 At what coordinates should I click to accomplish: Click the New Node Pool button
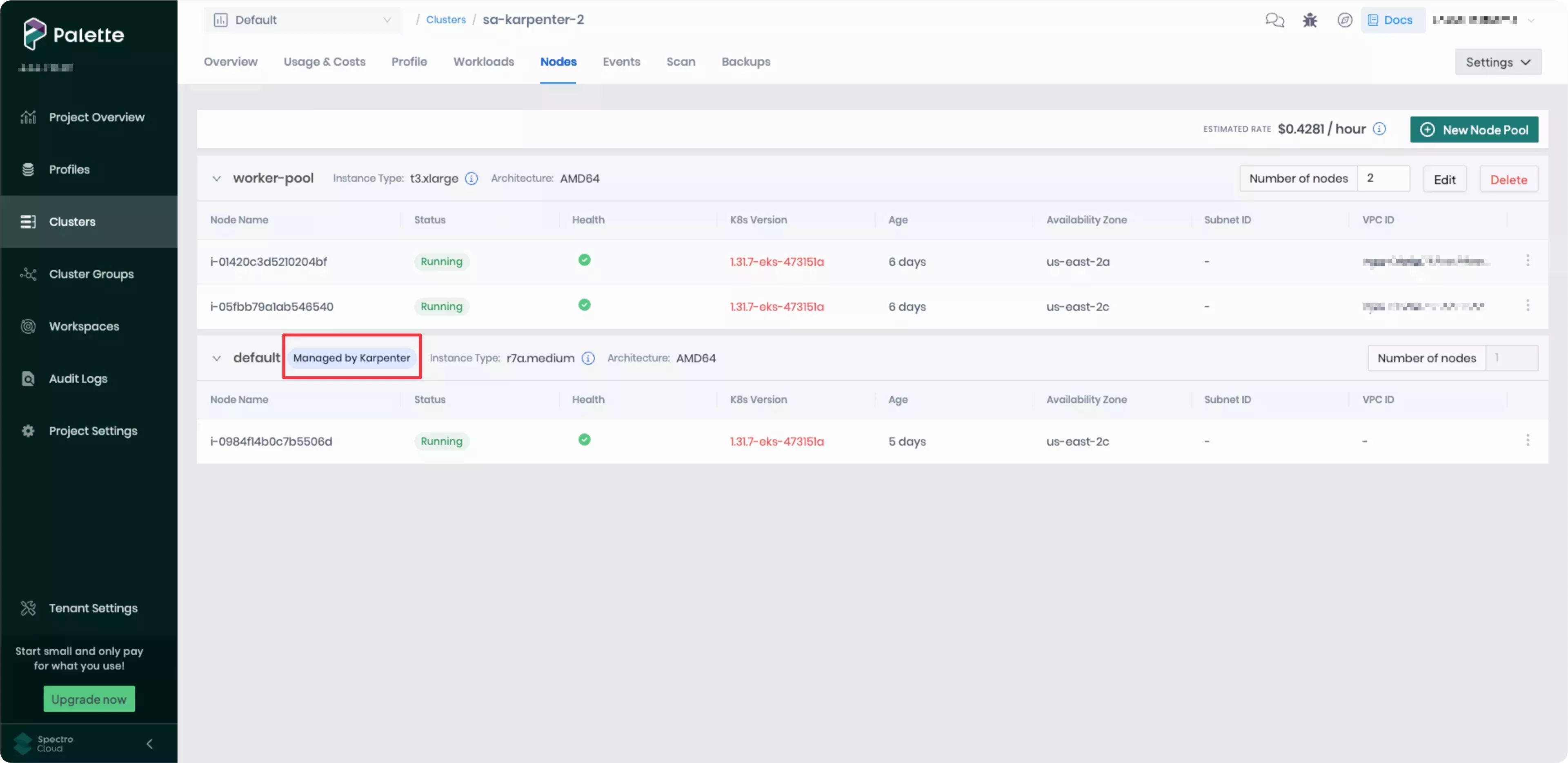[x=1474, y=130]
